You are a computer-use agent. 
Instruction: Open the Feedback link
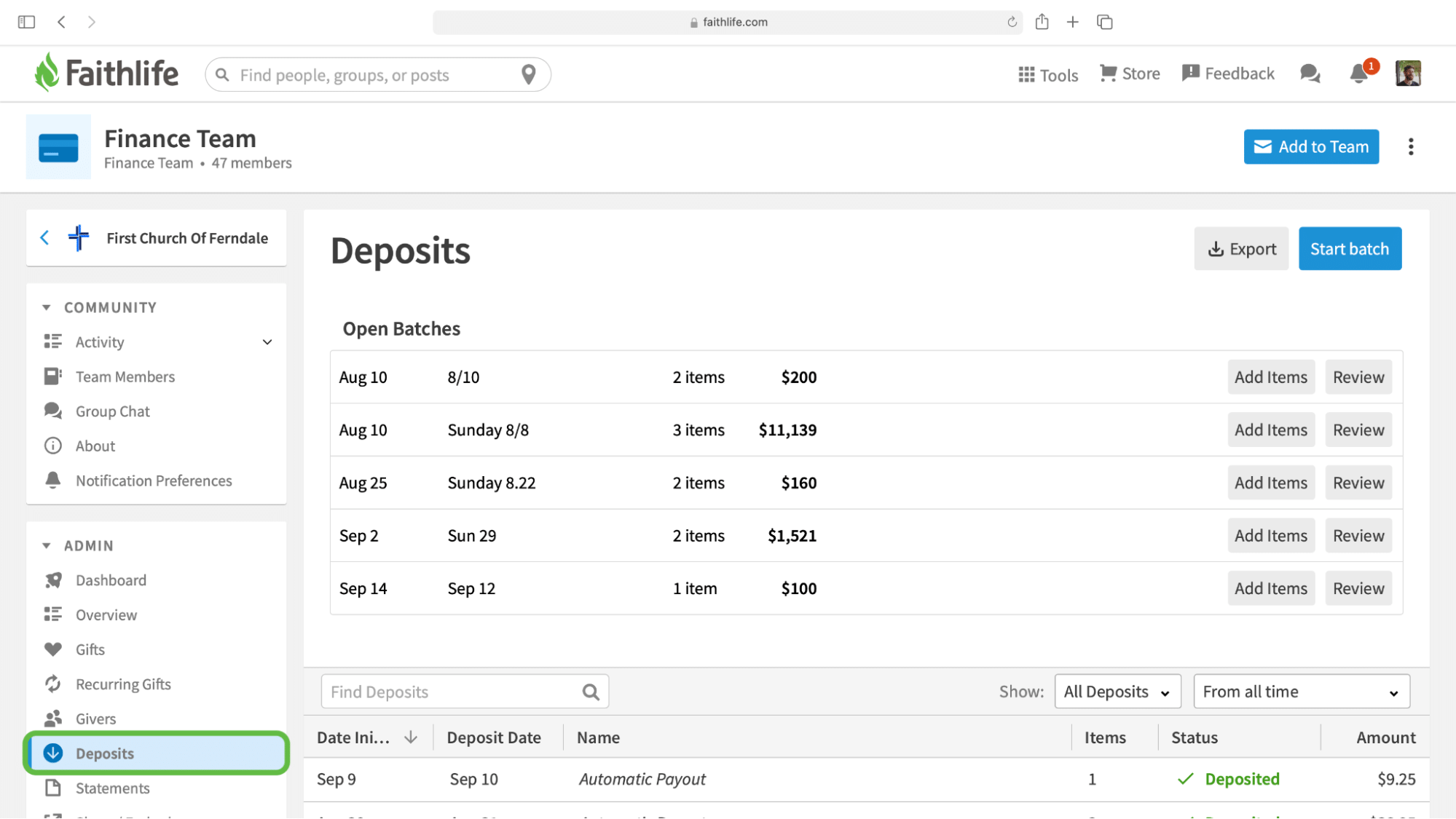point(1228,74)
